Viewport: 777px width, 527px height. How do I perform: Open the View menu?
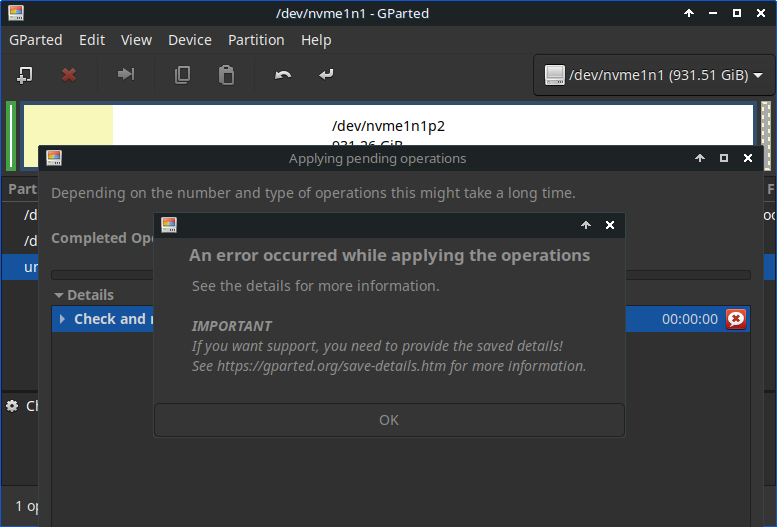coord(136,40)
